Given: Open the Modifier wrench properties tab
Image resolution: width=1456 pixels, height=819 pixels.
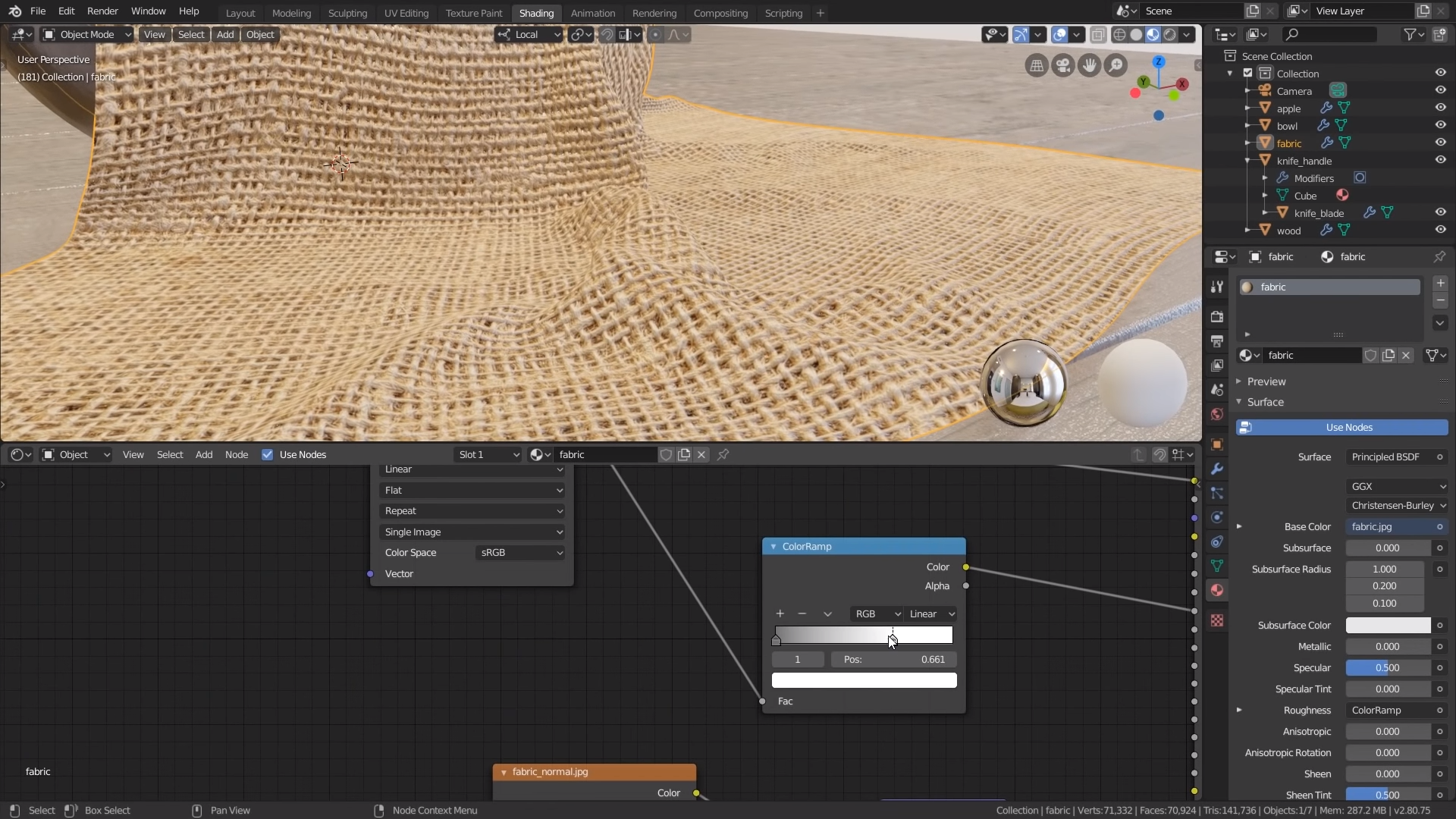Looking at the screenshot, I should click(1217, 469).
